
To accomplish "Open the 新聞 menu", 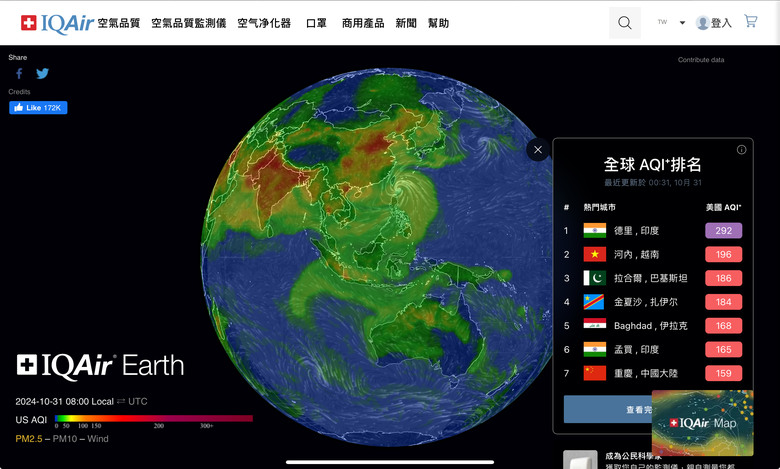I will [x=406, y=23].
